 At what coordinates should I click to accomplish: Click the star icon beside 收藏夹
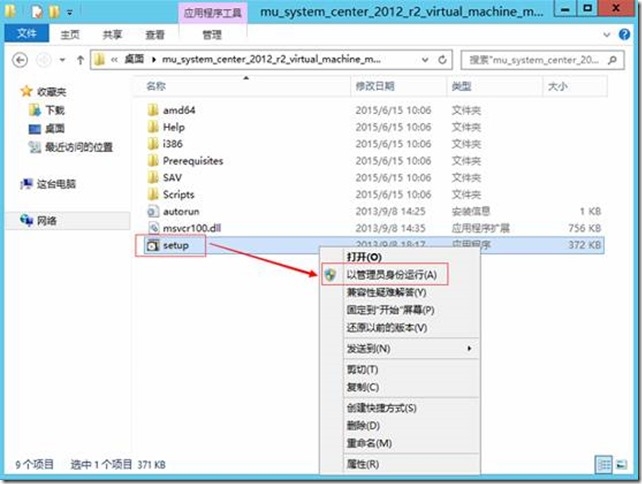(26, 91)
